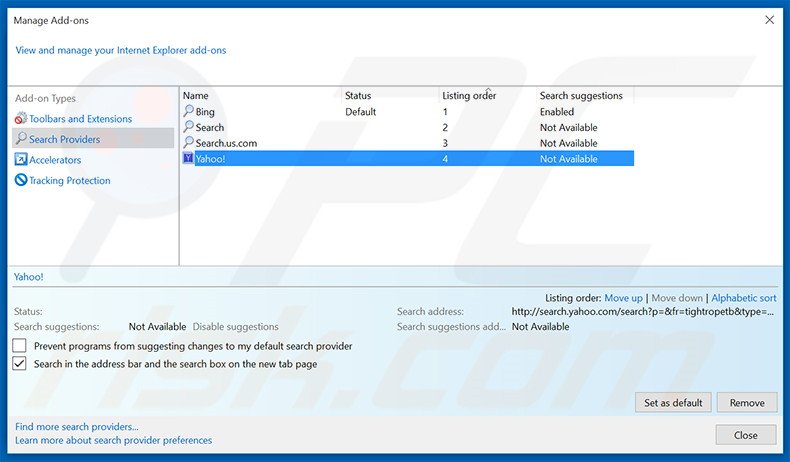Click Enabled suggestions cell for Bing
The height and width of the screenshot is (462, 790).
[x=557, y=111]
